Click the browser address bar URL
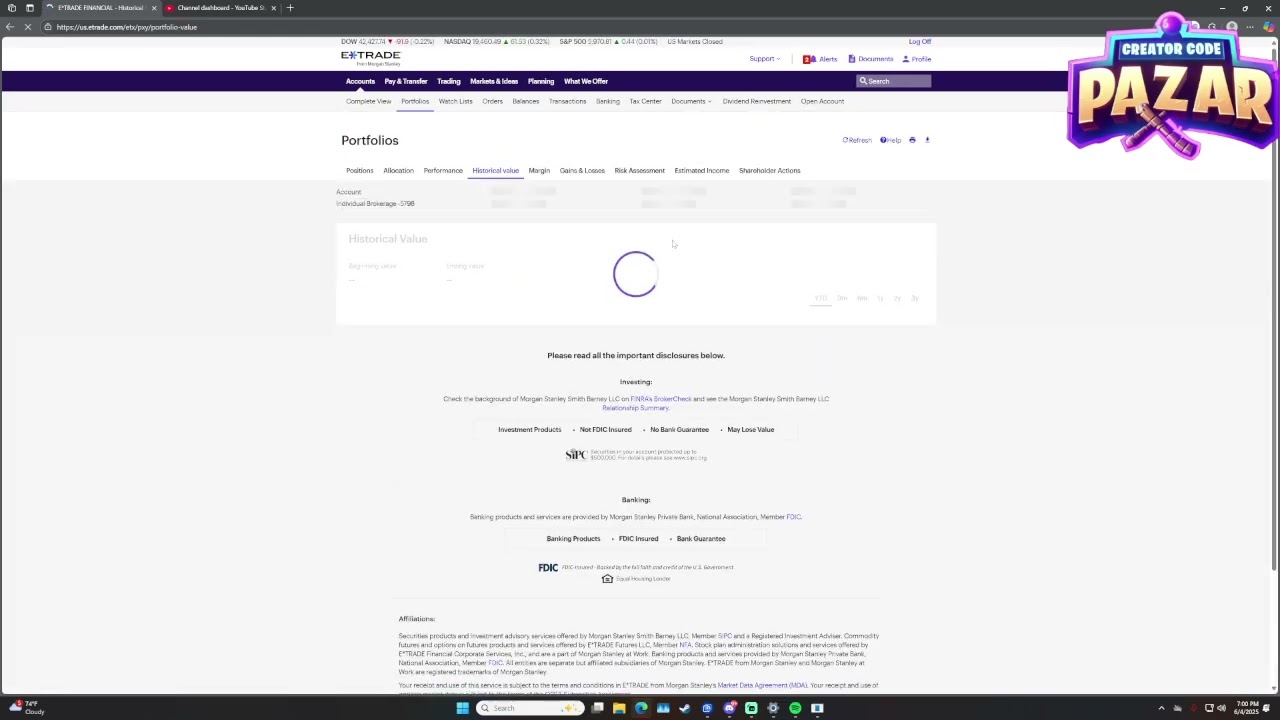 (x=127, y=27)
